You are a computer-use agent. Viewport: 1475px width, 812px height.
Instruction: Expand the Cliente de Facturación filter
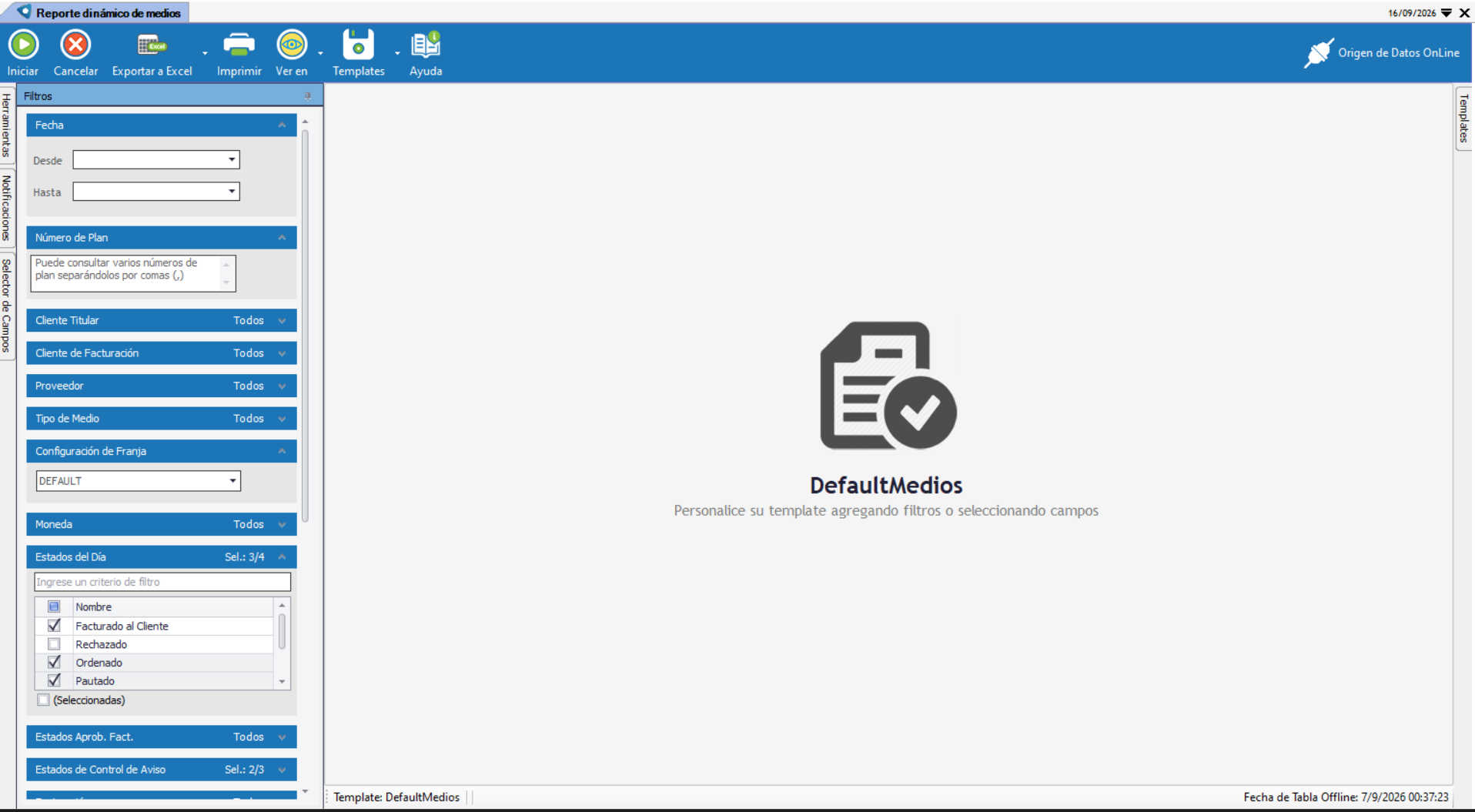pyautogui.click(x=282, y=353)
